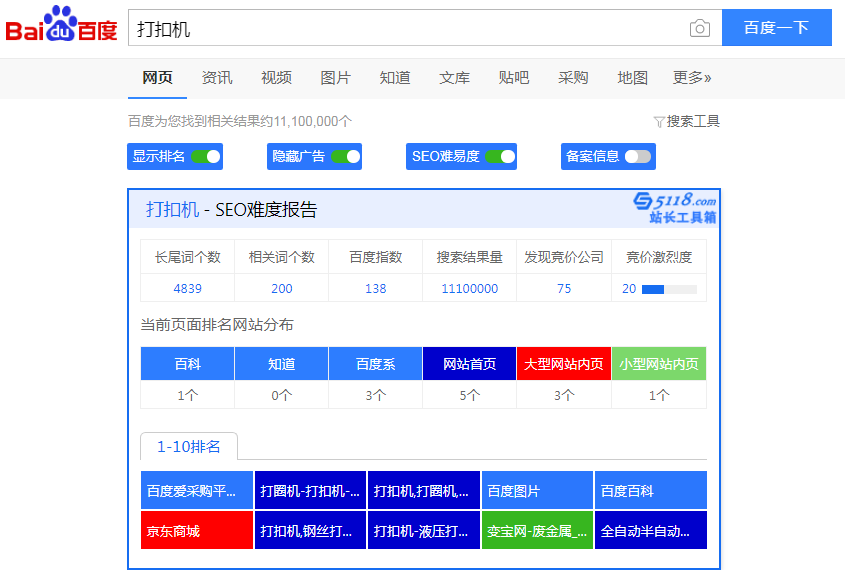Click the 百科 category header cell
Image resolution: width=845 pixels, height=583 pixels.
point(188,364)
